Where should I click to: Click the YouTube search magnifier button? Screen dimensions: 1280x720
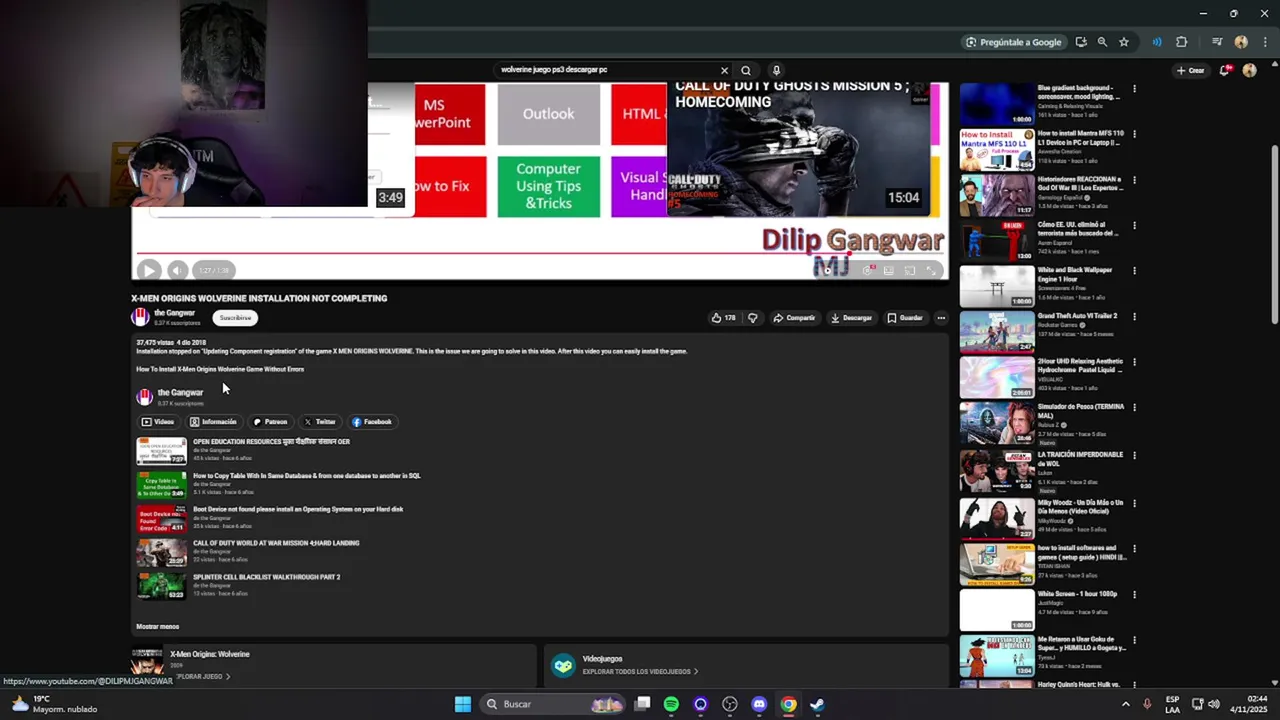click(746, 70)
